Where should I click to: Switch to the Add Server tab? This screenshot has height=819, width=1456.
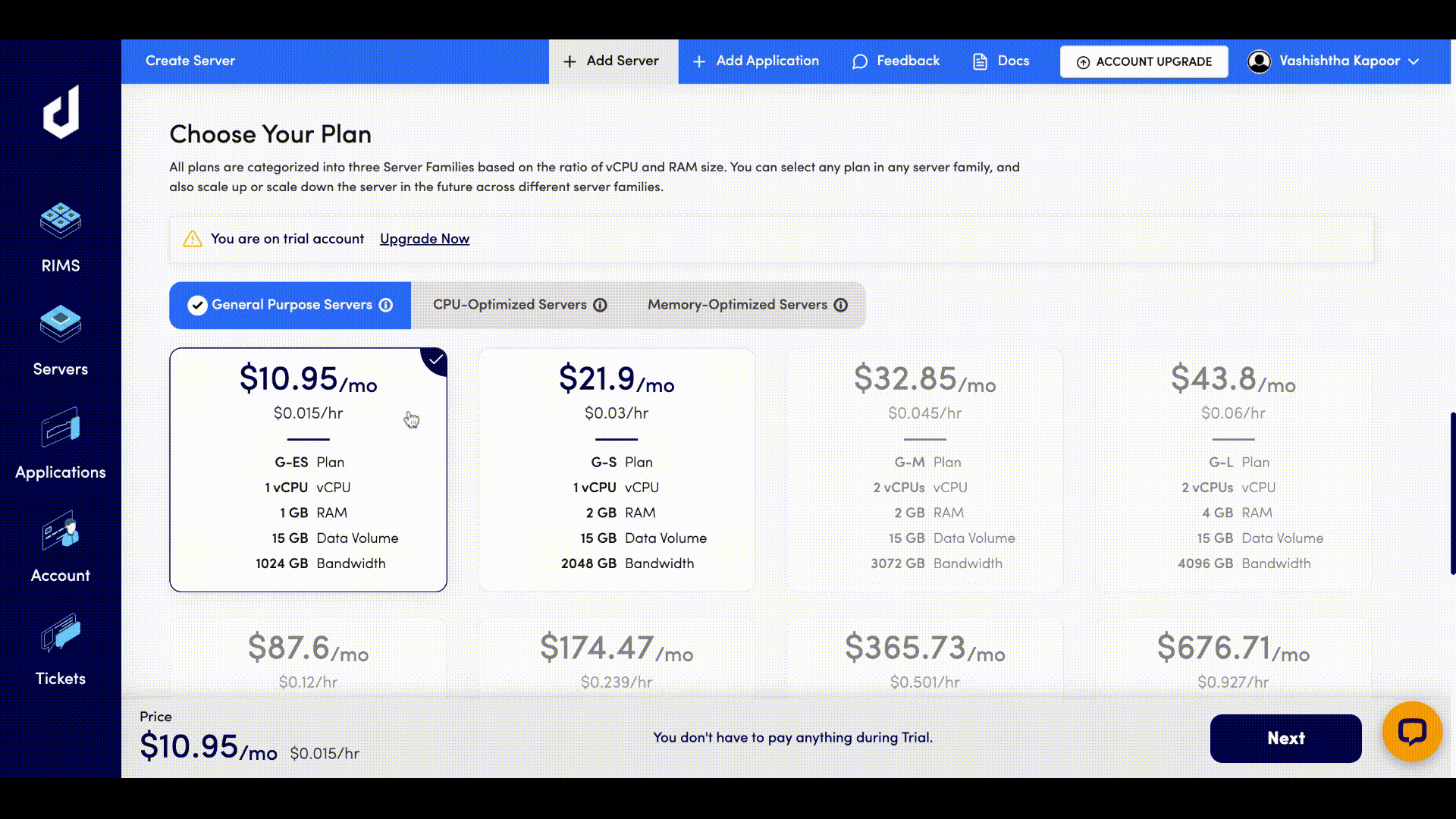click(613, 61)
